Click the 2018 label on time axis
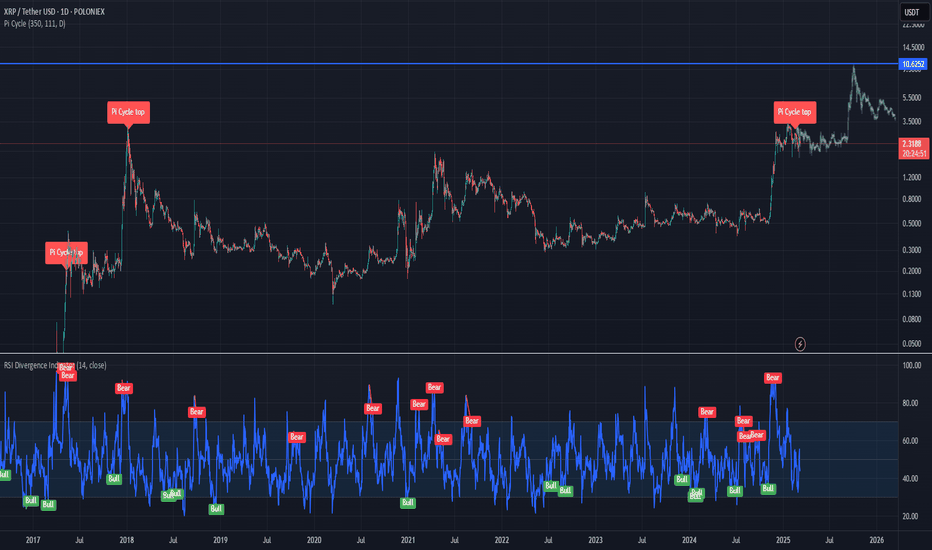932x550 pixels. 127,540
